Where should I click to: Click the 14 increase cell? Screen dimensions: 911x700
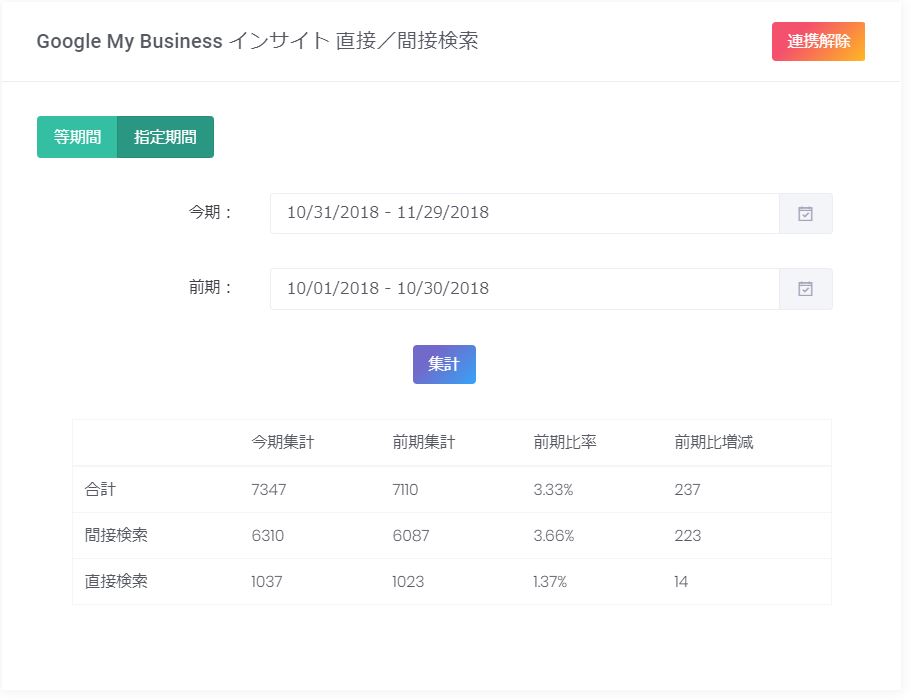tap(681, 581)
